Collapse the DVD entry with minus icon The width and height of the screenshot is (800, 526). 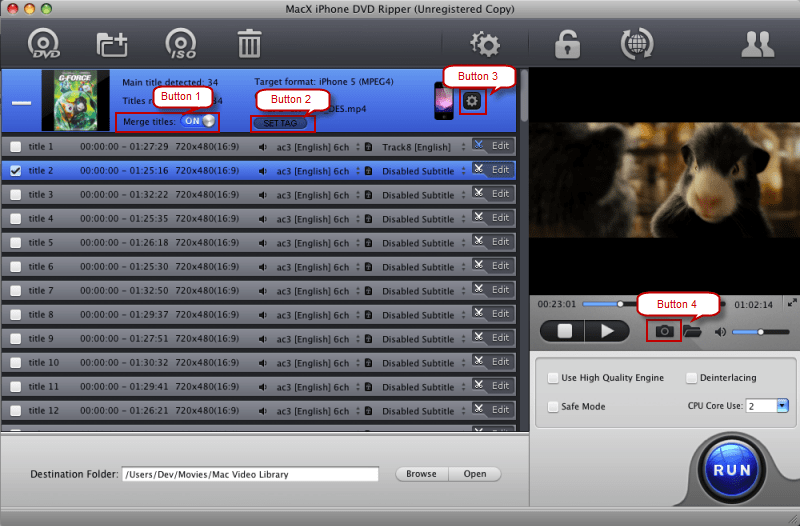click(21, 103)
